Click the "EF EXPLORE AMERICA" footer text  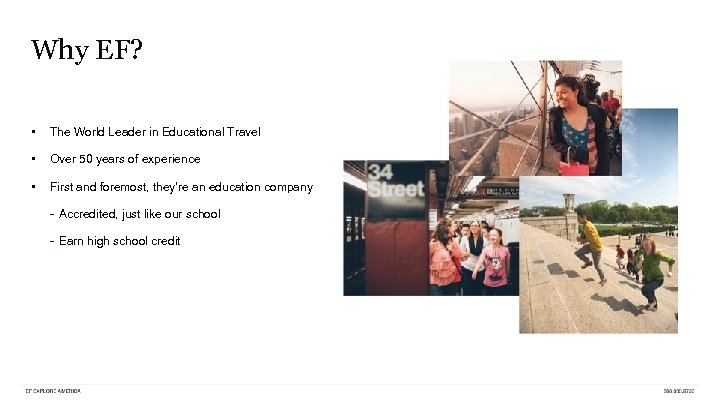coord(53,390)
